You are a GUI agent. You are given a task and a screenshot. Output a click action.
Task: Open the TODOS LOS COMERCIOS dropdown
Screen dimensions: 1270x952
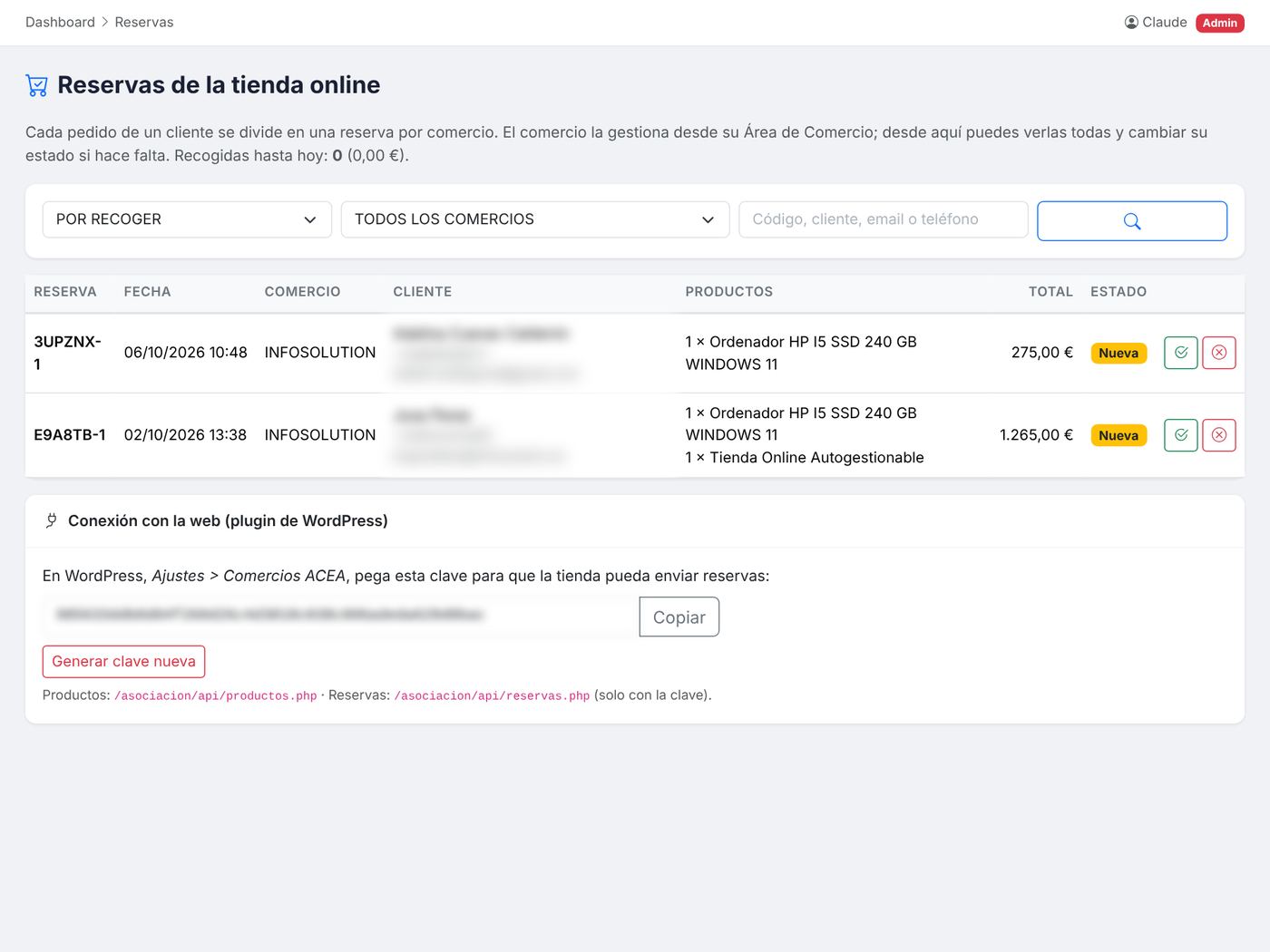coord(535,219)
